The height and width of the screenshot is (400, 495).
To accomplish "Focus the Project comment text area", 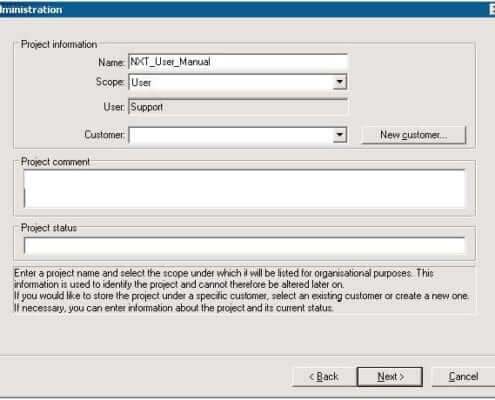I will pyautogui.click(x=244, y=189).
